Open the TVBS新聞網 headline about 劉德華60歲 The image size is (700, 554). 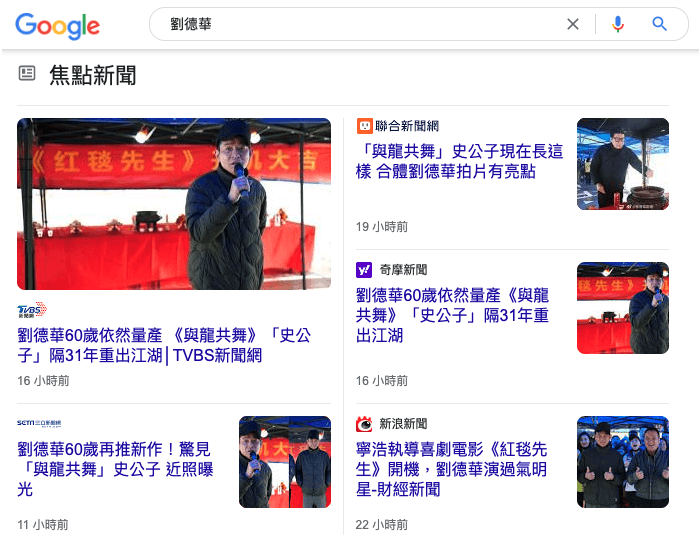pos(164,345)
